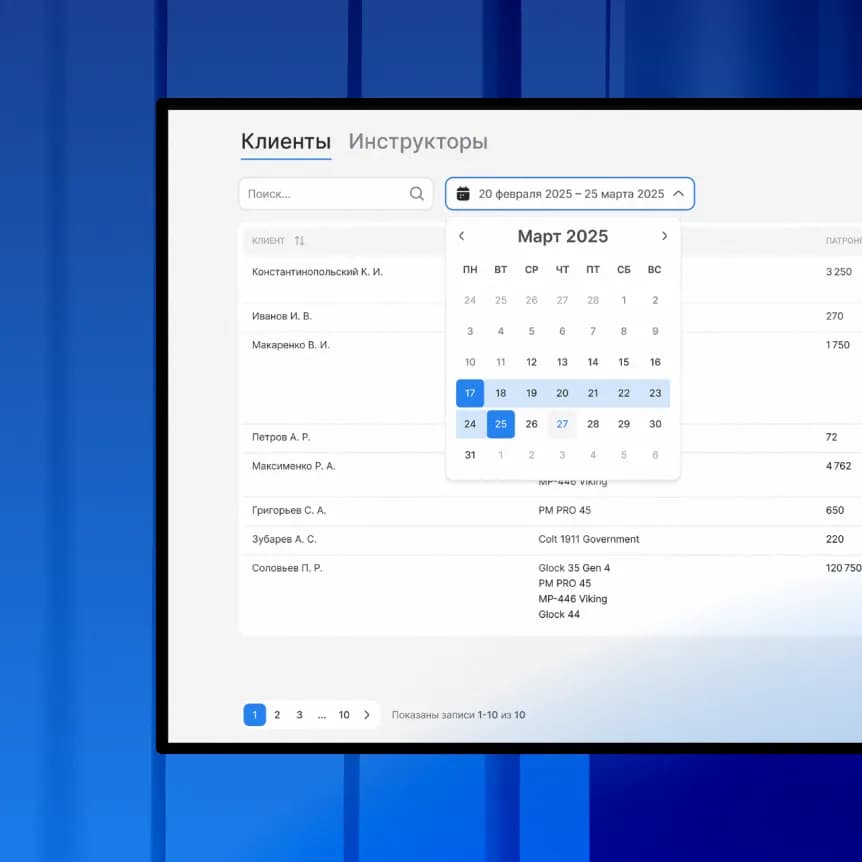Click the search magnifier icon
862x862 pixels.
(417, 194)
